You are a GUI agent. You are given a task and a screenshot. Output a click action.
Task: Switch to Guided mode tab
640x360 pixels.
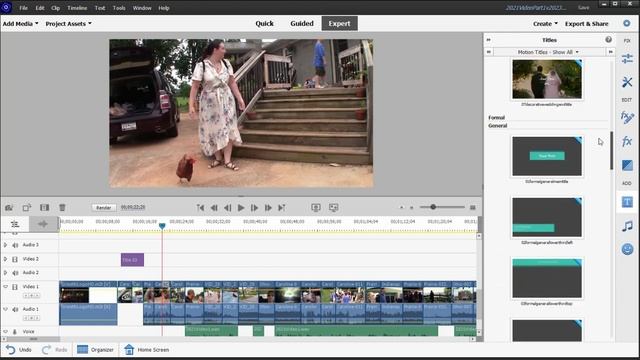tap(302, 24)
